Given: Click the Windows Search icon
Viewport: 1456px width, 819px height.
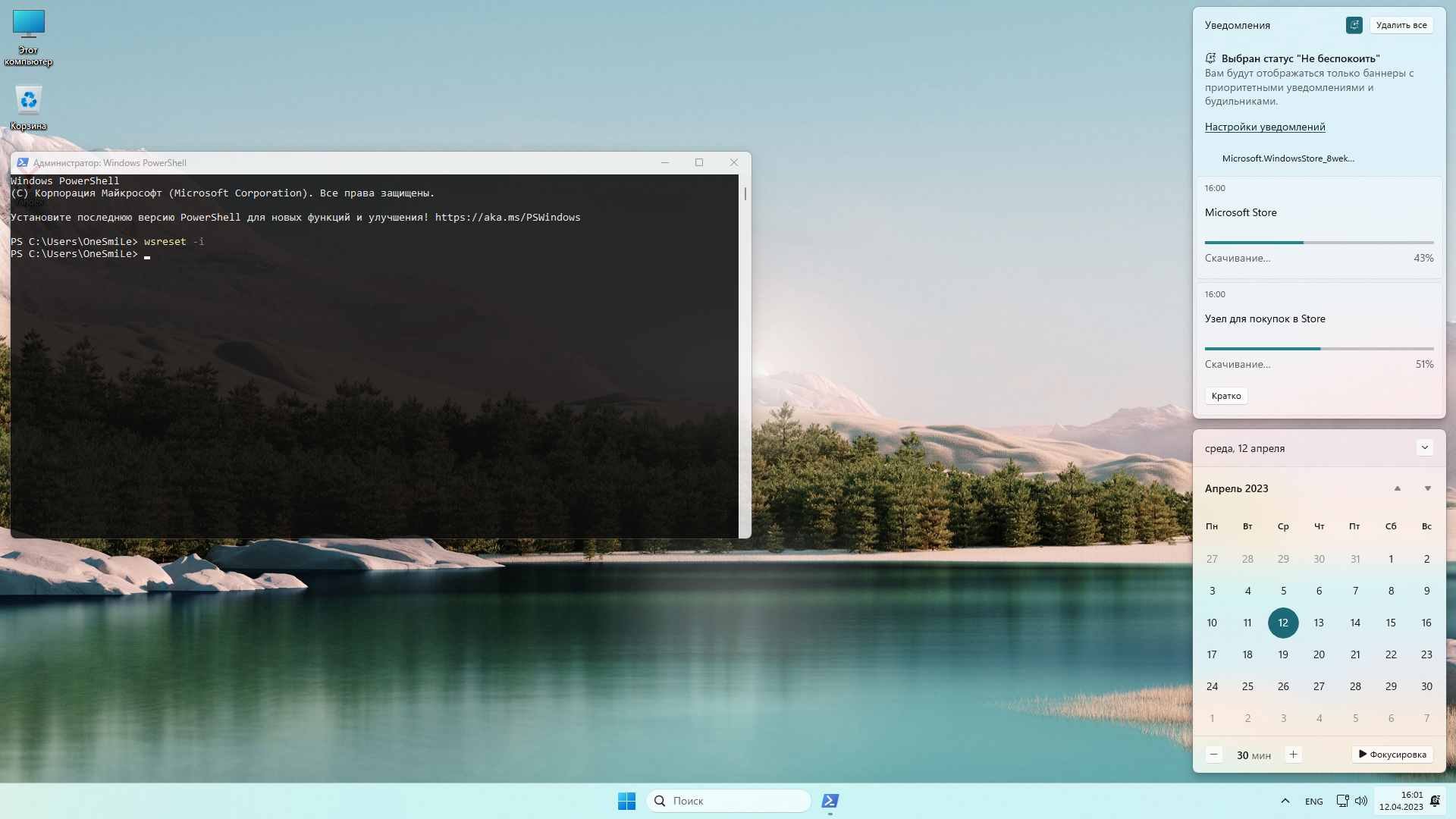Looking at the screenshot, I should (x=659, y=800).
